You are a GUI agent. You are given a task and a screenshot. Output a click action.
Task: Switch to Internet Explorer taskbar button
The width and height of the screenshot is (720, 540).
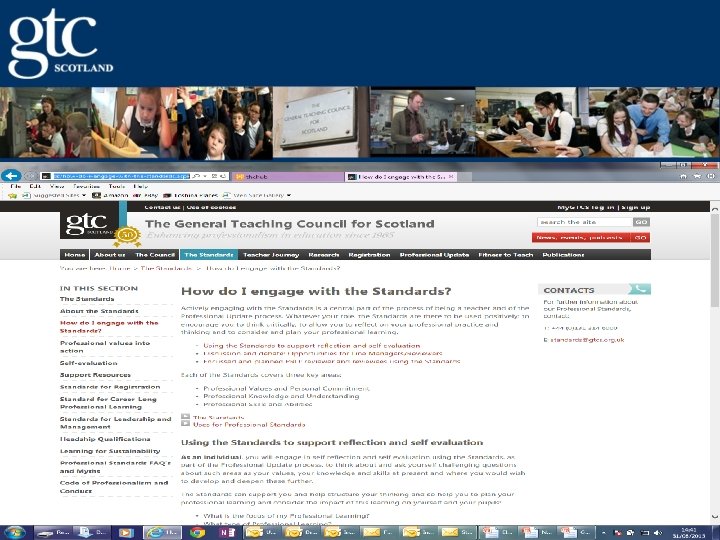click(x=162, y=533)
